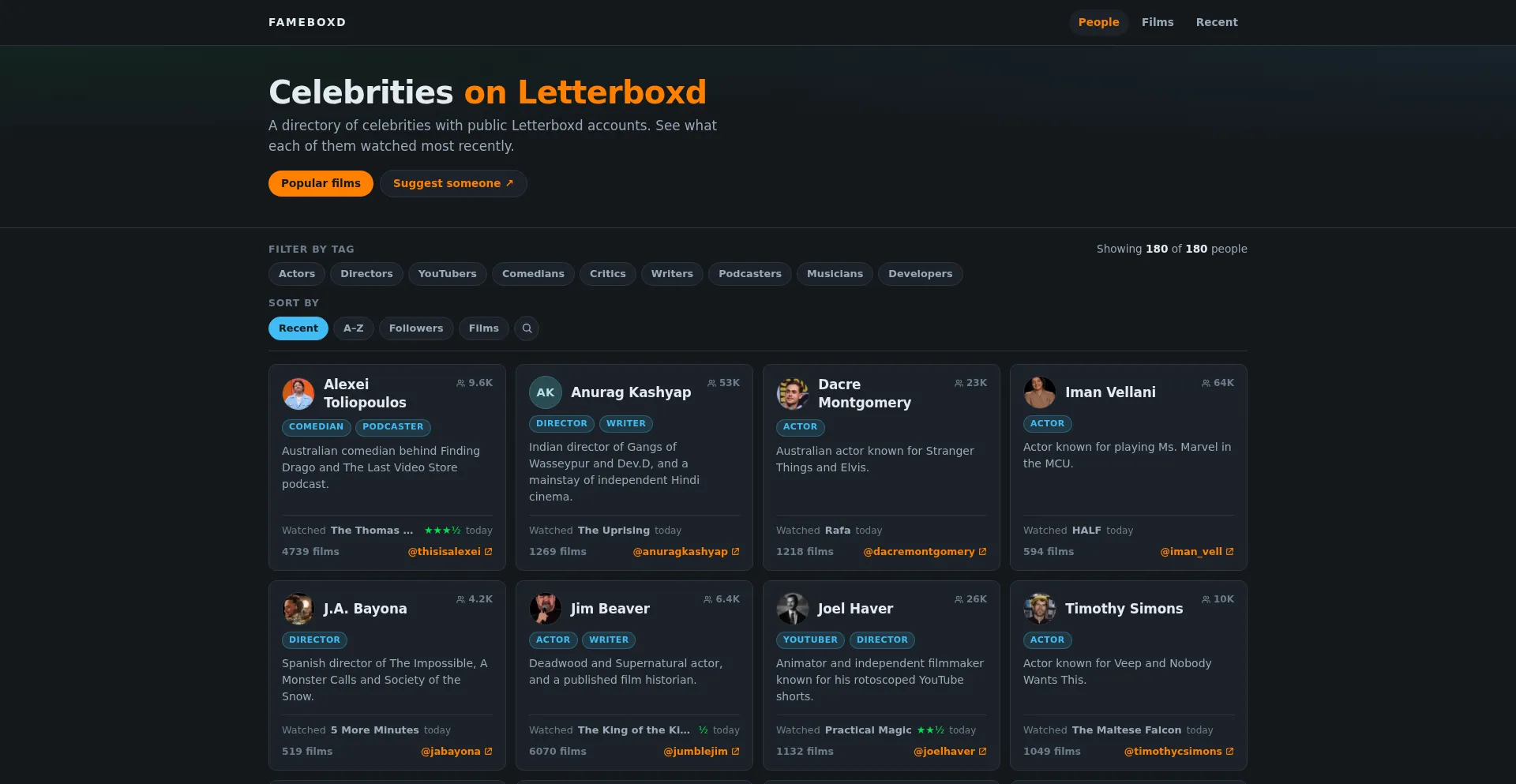This screenshot has width=1516, height=784.
Task: Click the Jim Beaver name heading
Action: tap(610, 609)
